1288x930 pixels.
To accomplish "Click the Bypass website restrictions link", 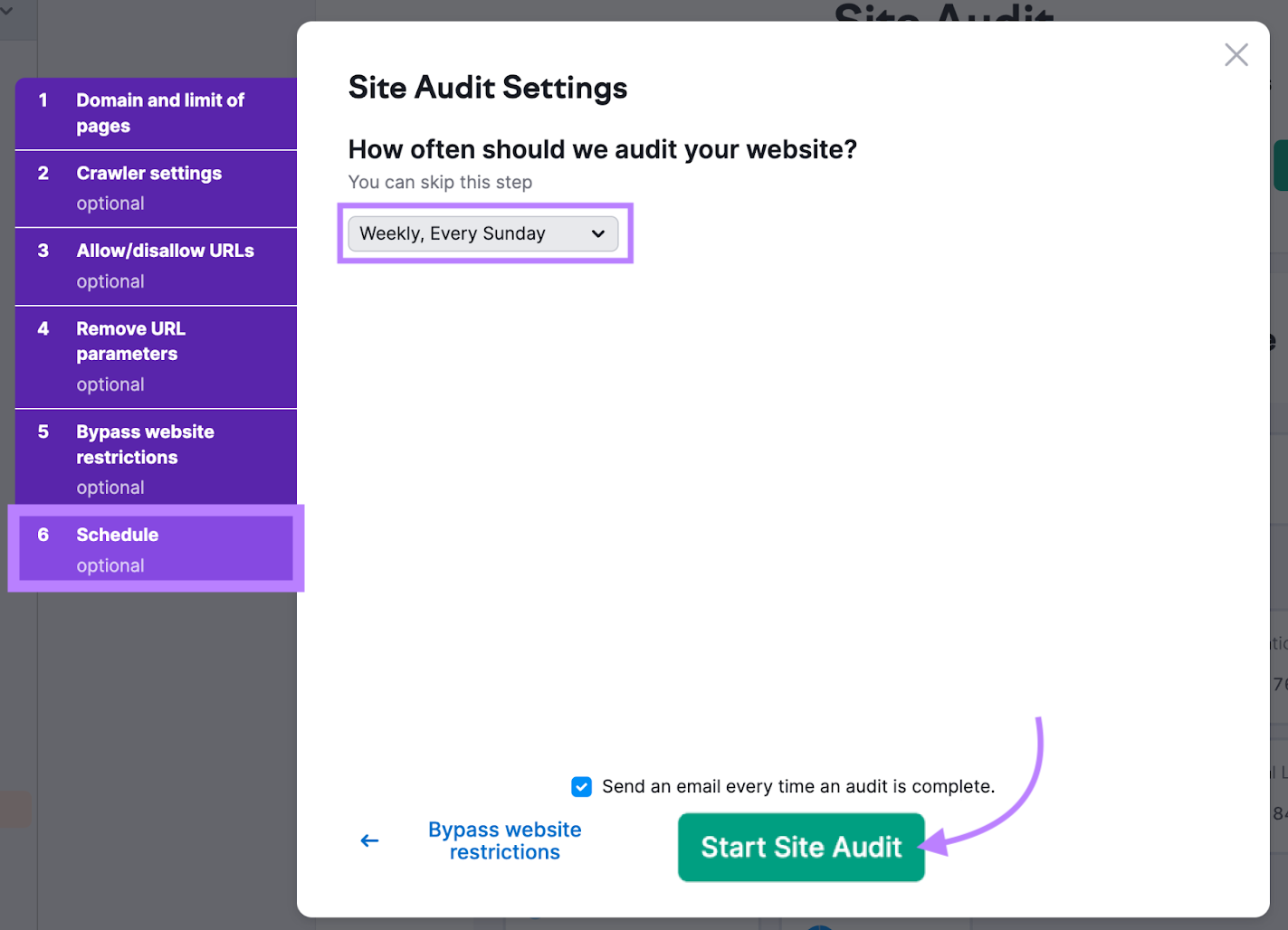I will [x=504, y=840].
